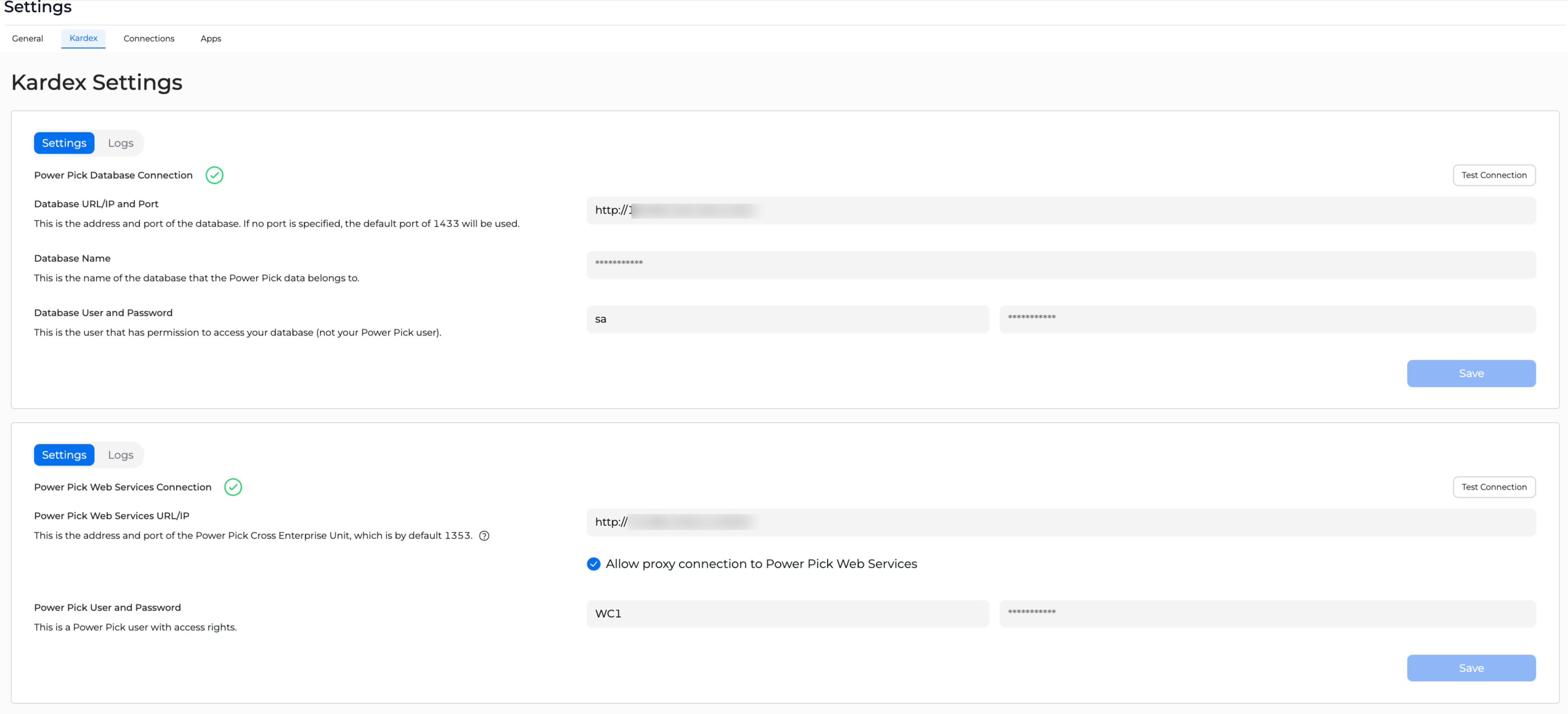Click the Kardex Settings heading
This screenshot has height=714, width=1568.
[97, 82]
